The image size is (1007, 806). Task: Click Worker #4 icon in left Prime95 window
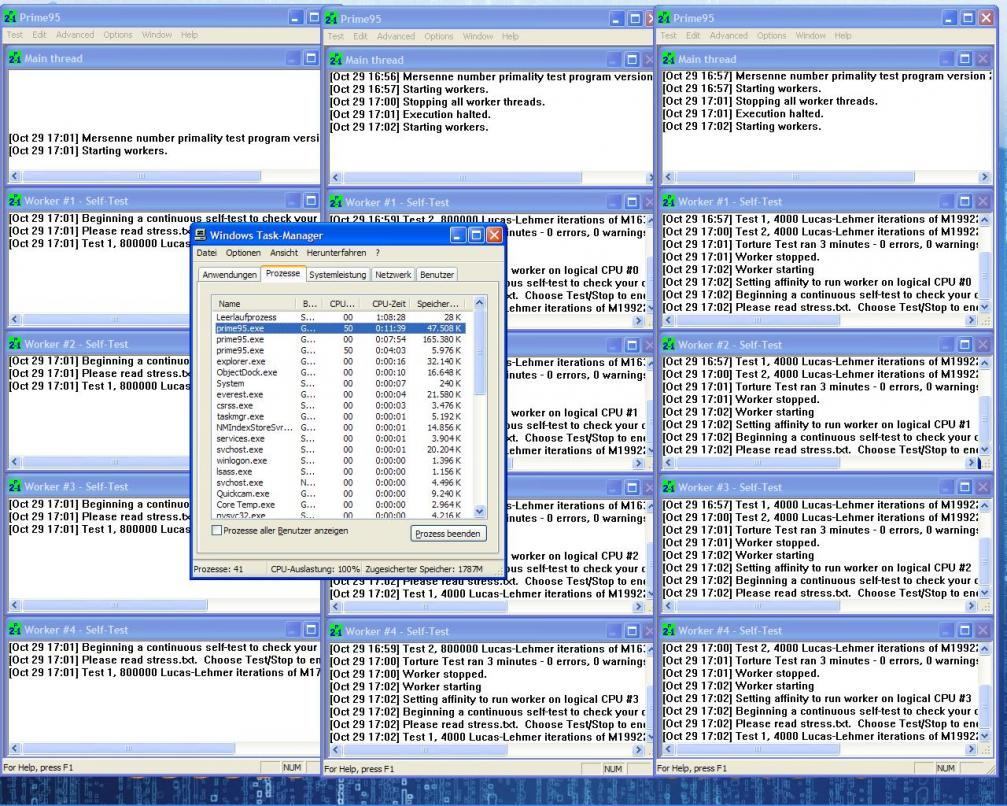coord(15,630)
